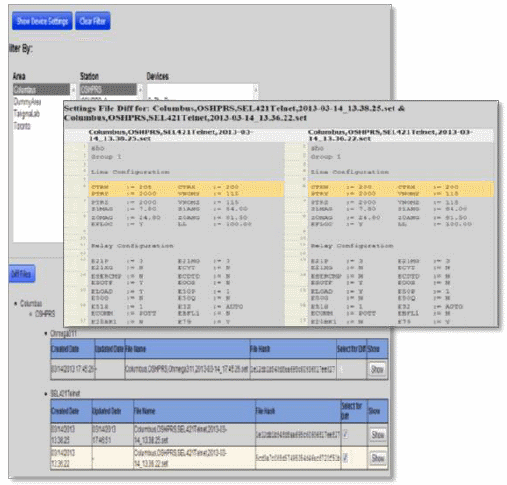Viewport: 507px width, 485px height.
Task: Toggle Select for Diff checkbox for 13.36.22 file
Action: [x=345, y=458]
